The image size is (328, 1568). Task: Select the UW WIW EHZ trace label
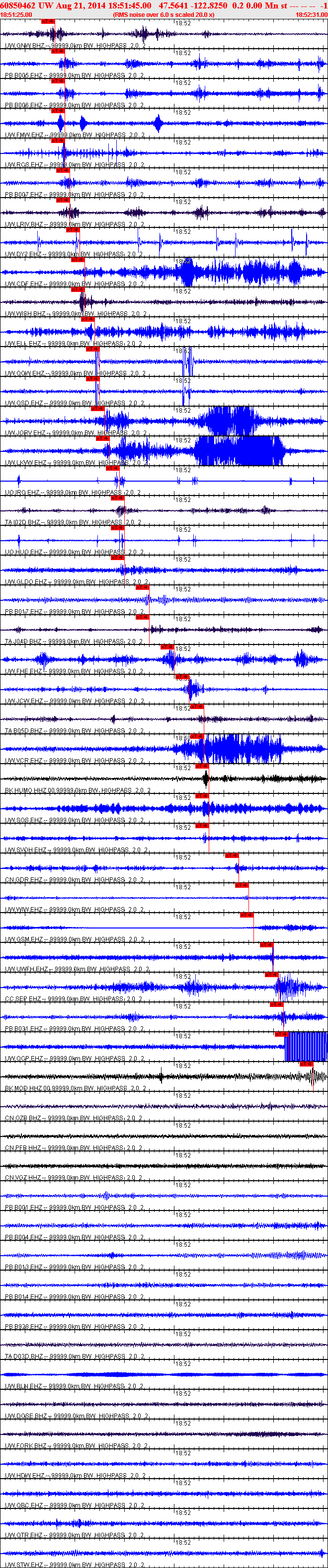point(75,911)
